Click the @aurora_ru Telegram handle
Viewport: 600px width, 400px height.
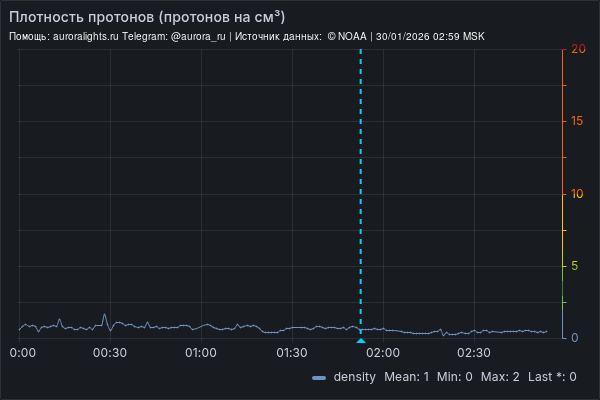click(x=199, y=36)
